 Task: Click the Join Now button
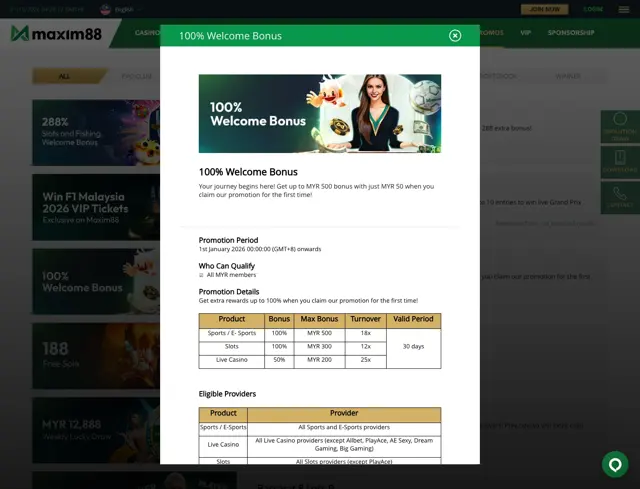(x=544, y=9)
